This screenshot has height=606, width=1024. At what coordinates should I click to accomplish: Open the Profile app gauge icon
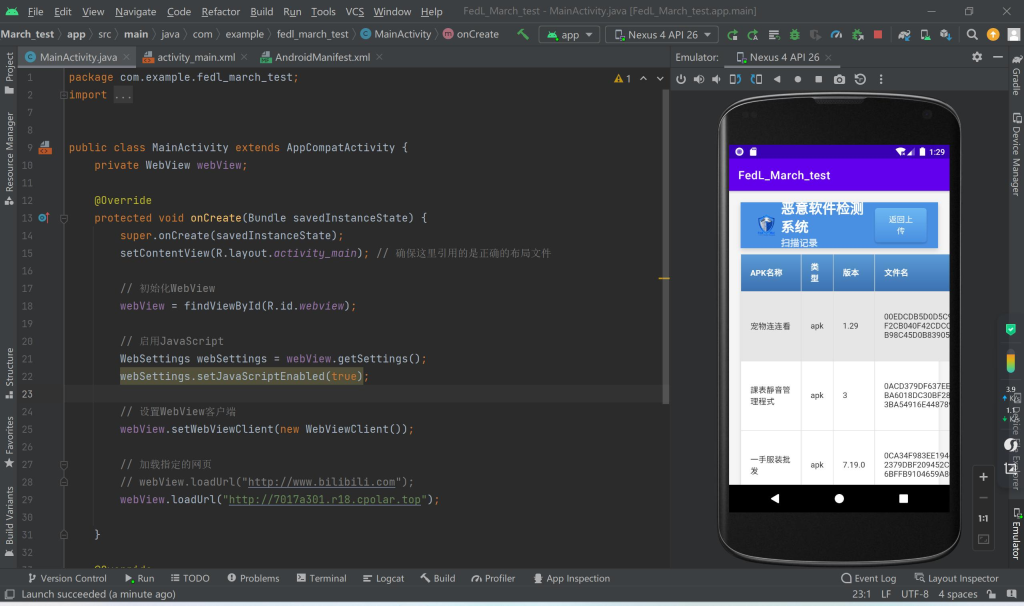coord(834,34)
